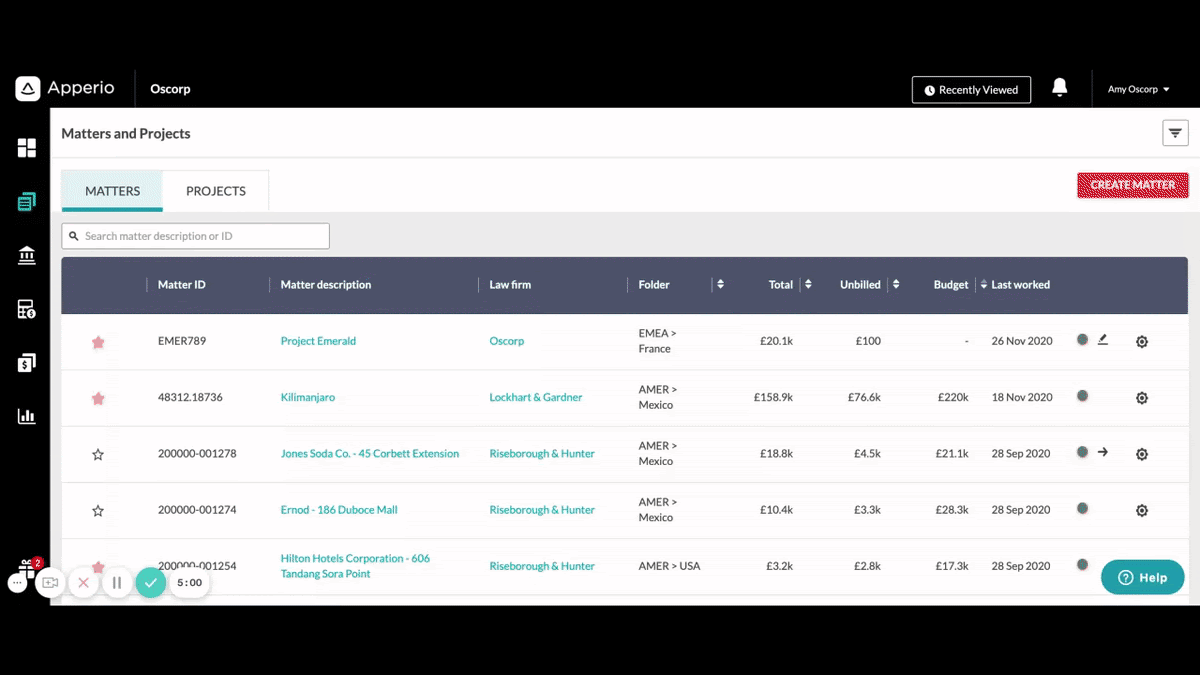The height and width of the screenshot is (675, 1200).
Task: Click the Recently Viewed button
Action: [x=971, y=89]
